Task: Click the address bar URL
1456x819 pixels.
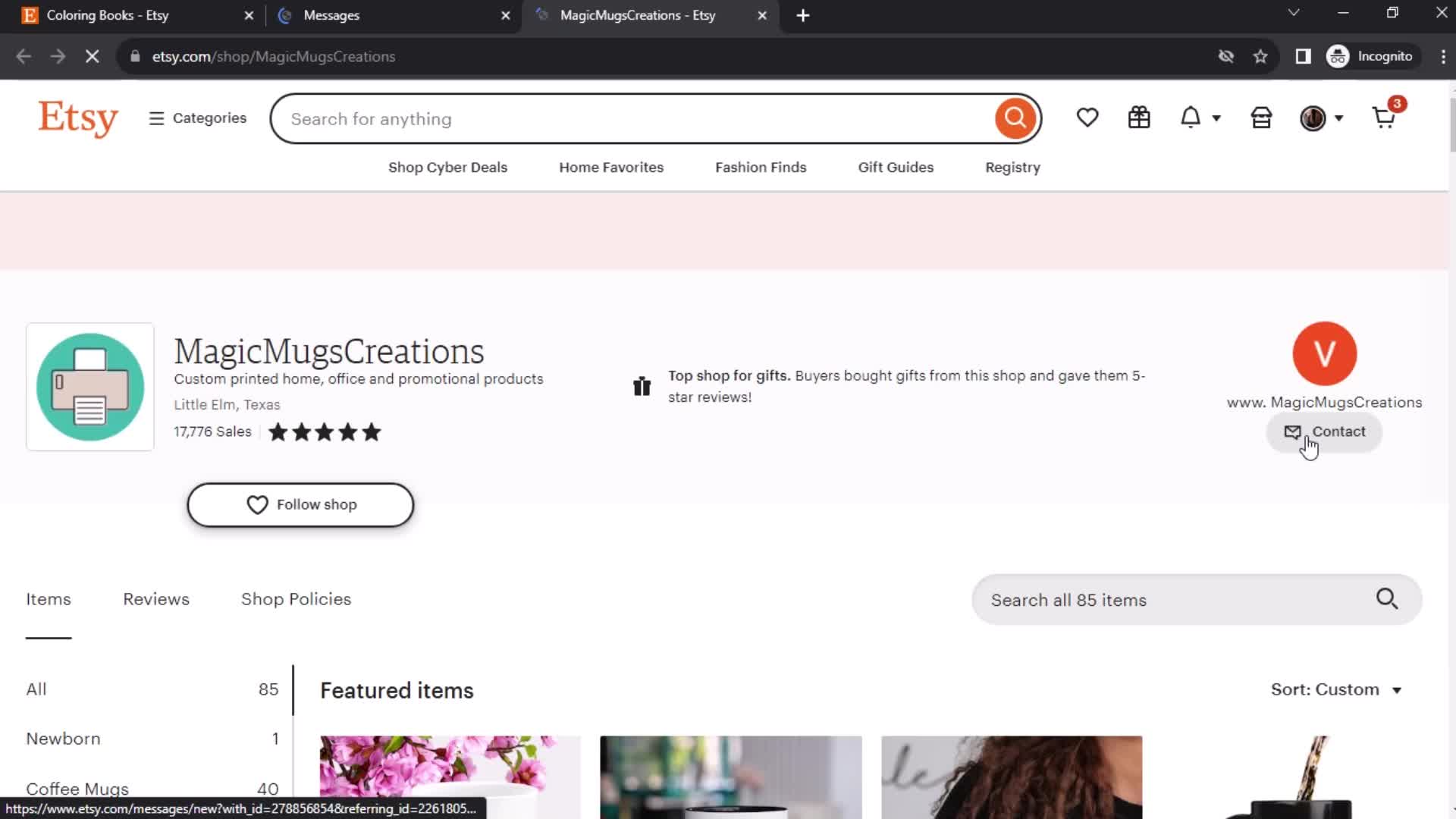Action: pos(274,57)
